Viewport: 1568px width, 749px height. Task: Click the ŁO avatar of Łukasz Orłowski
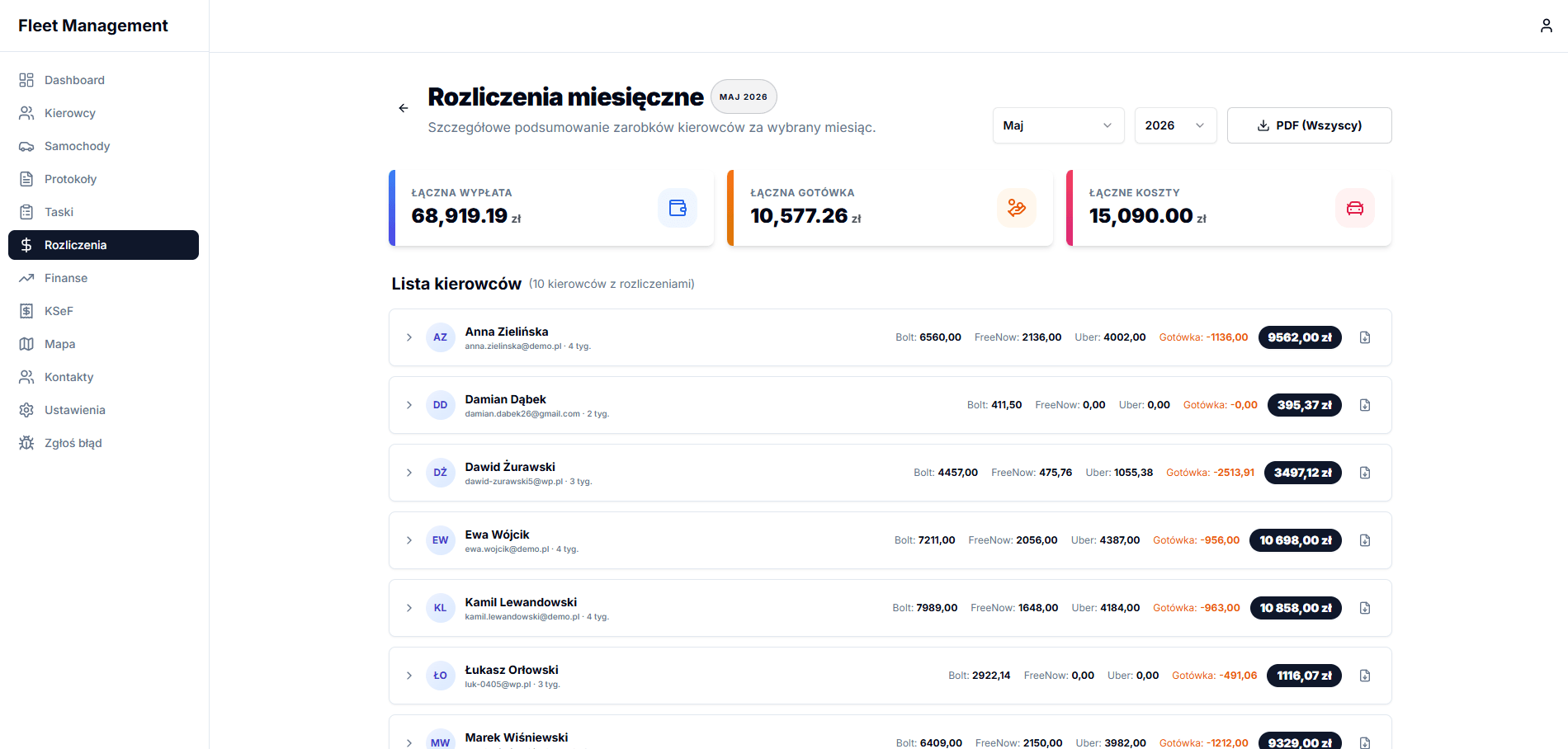click(441, 676)
